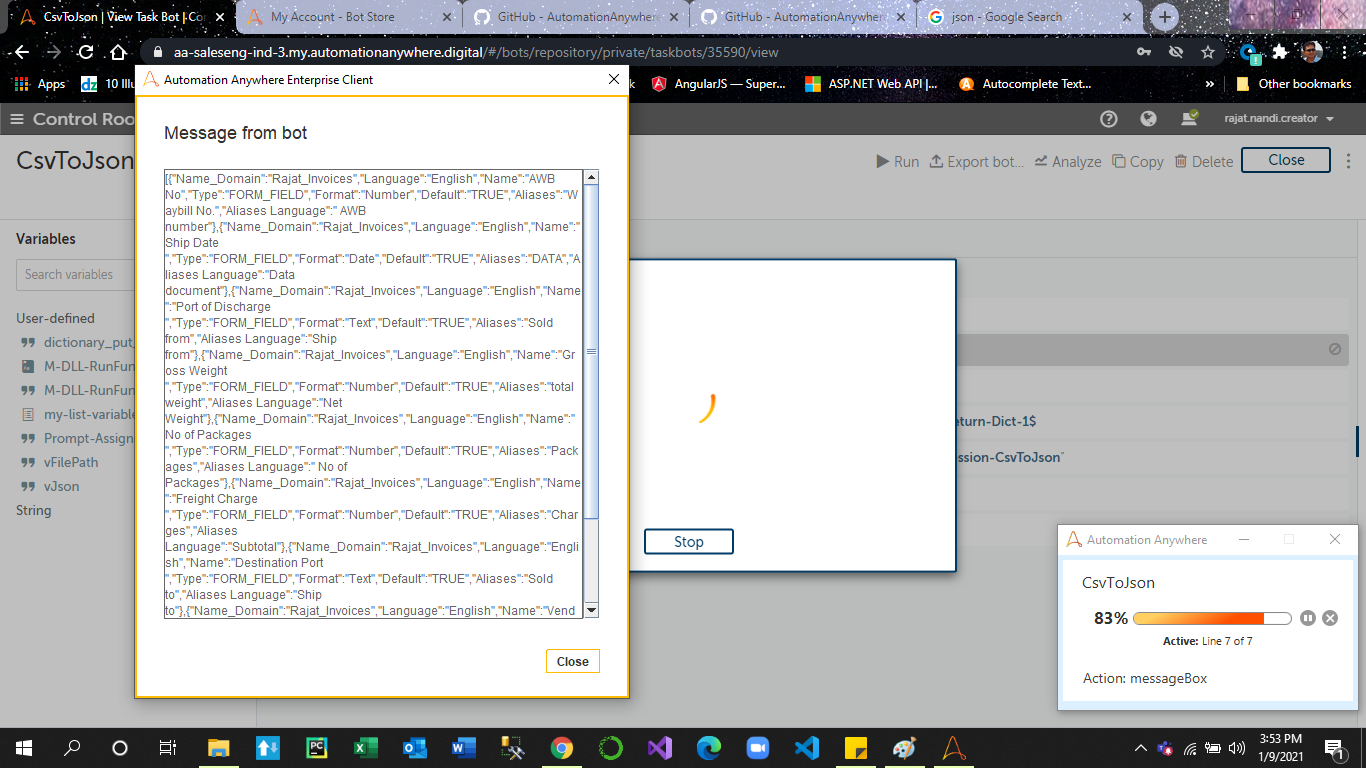
Task: Click the saved passwords key icon
Action: (1143, 52)
